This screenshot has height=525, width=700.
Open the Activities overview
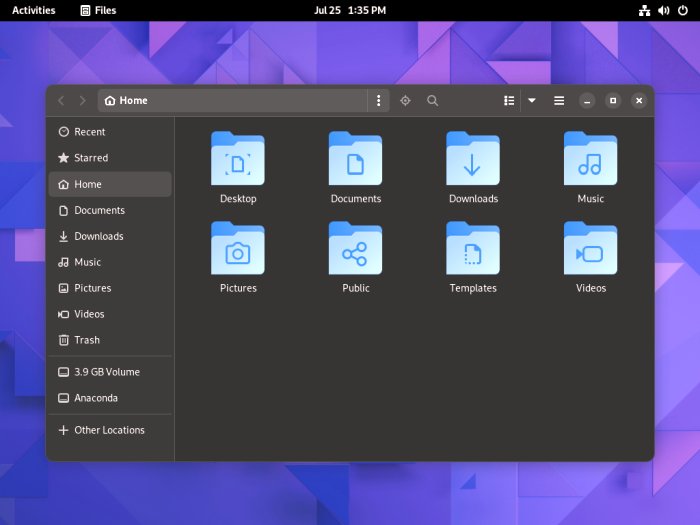33,10
